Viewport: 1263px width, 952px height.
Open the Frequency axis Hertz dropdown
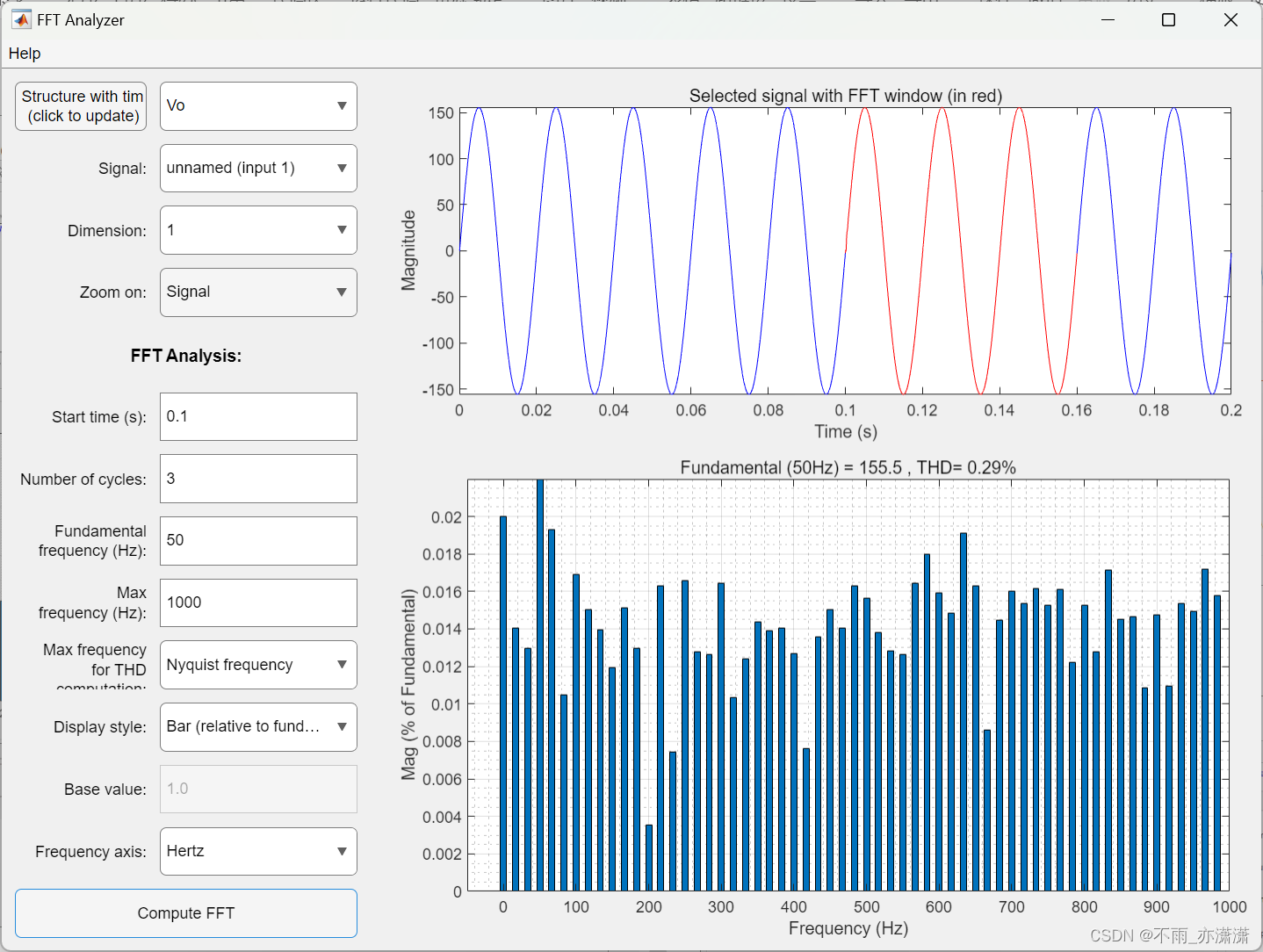(x=258, y=851)
